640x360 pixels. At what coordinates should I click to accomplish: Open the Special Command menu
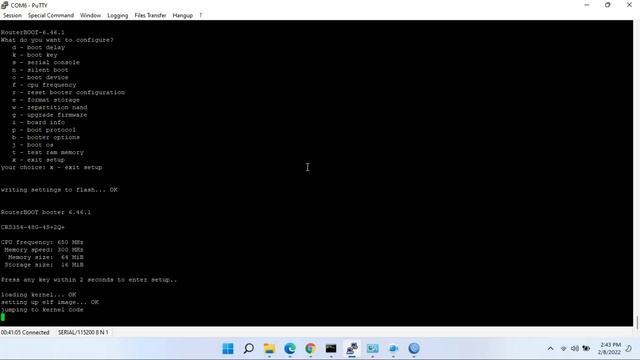[x=51, y=16]
